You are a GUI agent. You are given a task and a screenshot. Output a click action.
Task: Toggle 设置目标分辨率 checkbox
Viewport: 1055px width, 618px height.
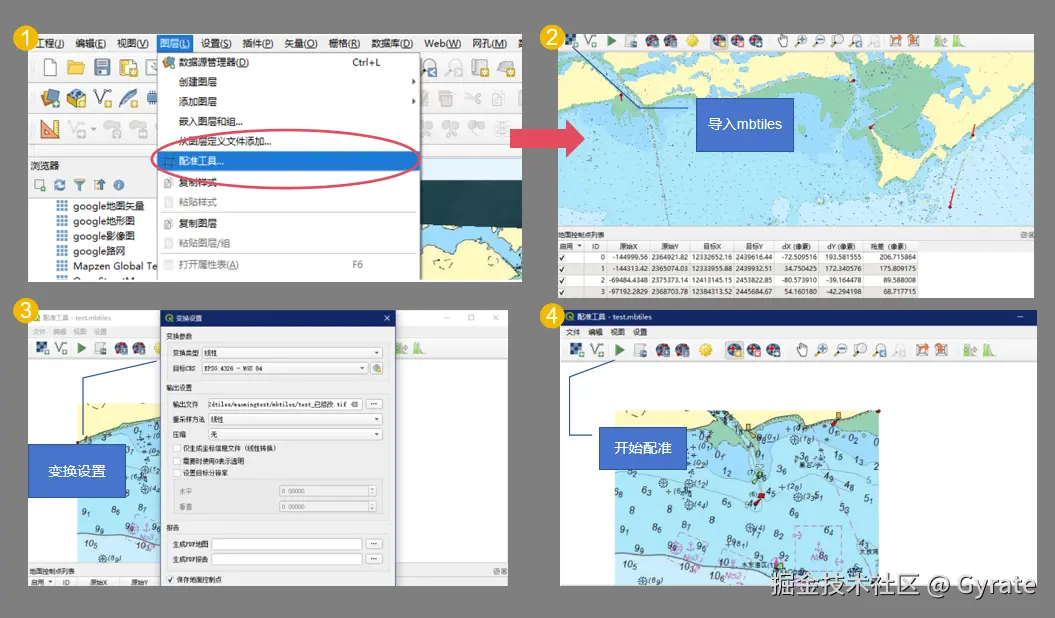[x=177, y=473]
